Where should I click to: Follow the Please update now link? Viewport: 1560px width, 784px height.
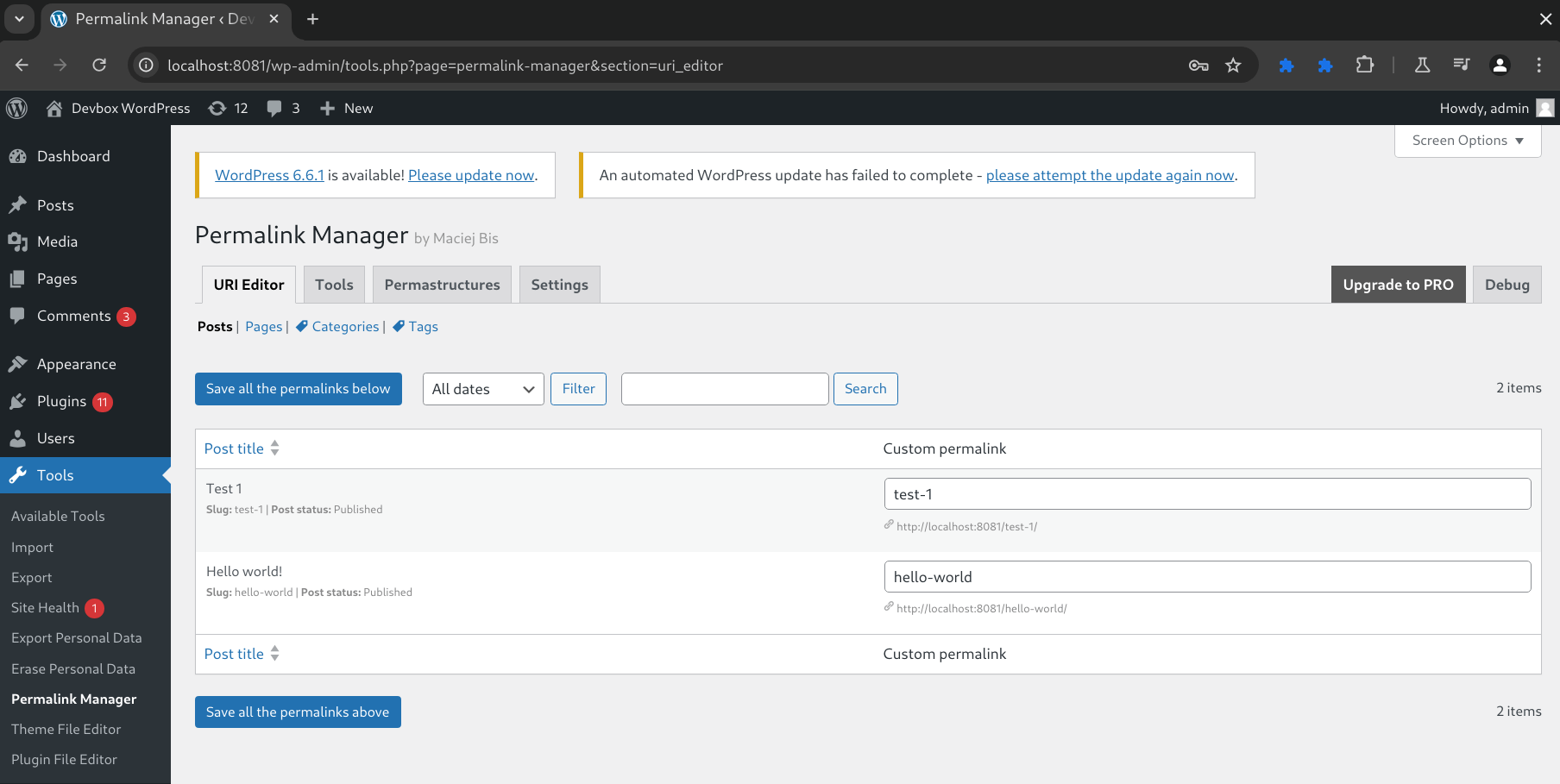click(x=471, y=175)
